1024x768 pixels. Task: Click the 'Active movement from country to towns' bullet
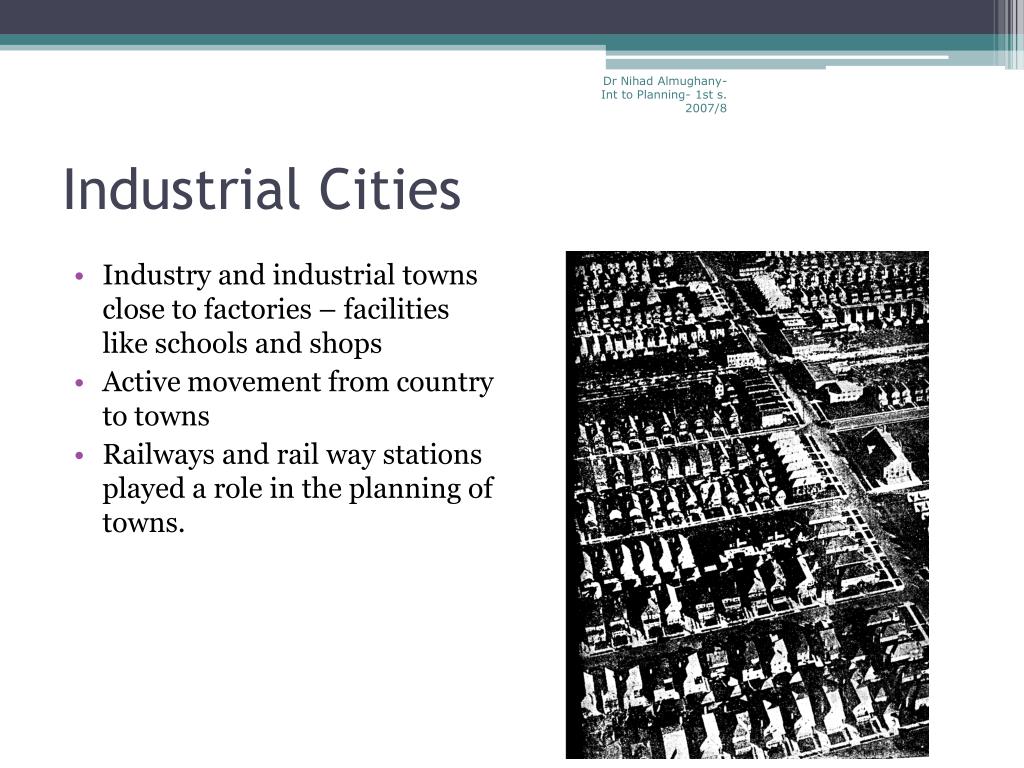(298, 398)
